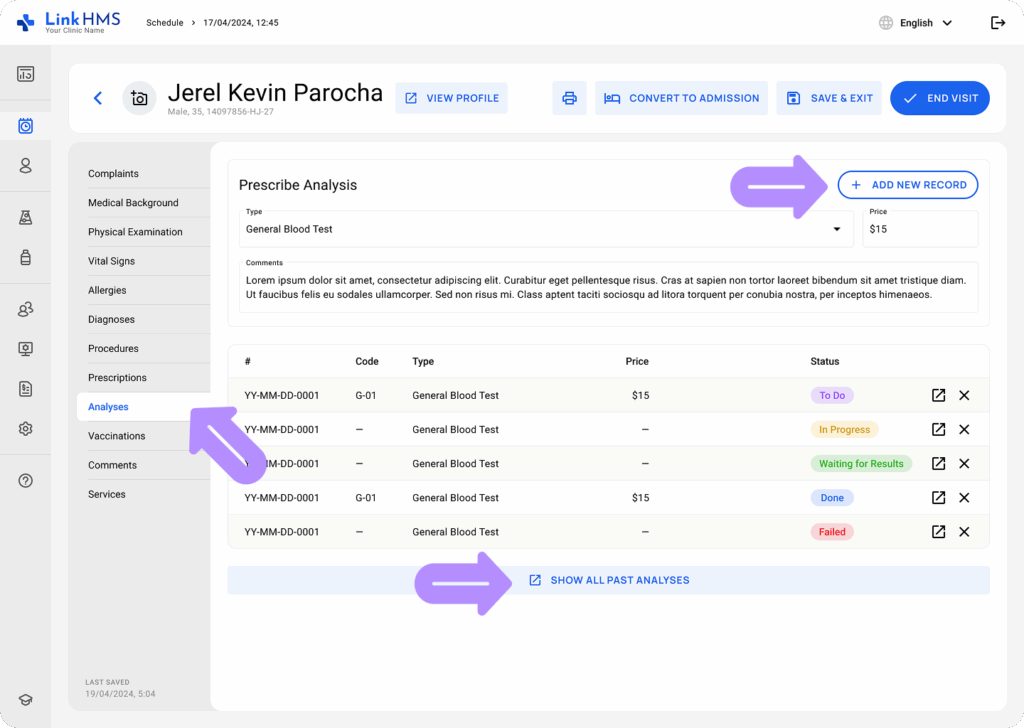This screenshot has width=1024, height=728.
Task: Open the Diagnoses section
Action: point(111,320)
